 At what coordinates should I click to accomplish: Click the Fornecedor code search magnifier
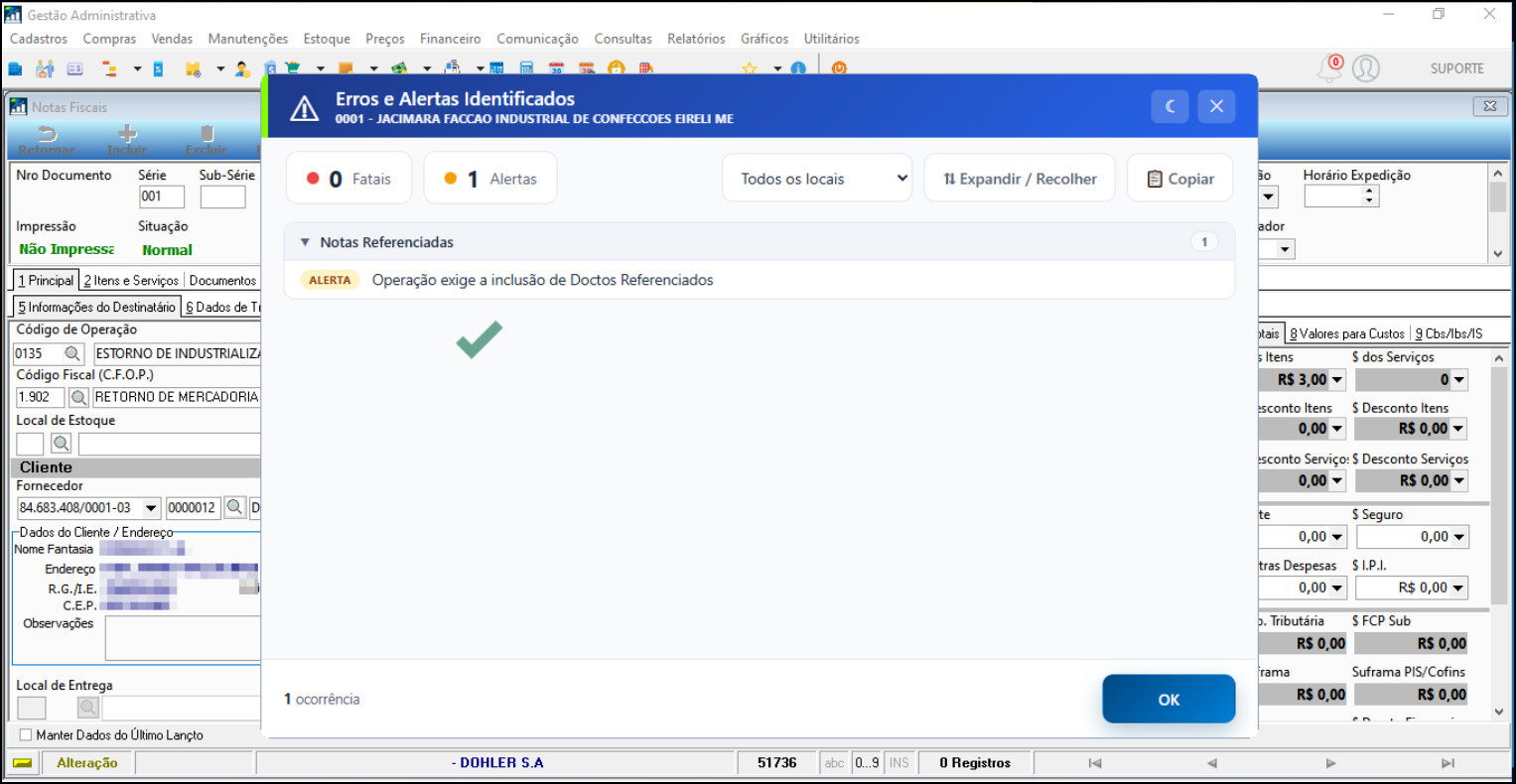click(x=235, y=508)
